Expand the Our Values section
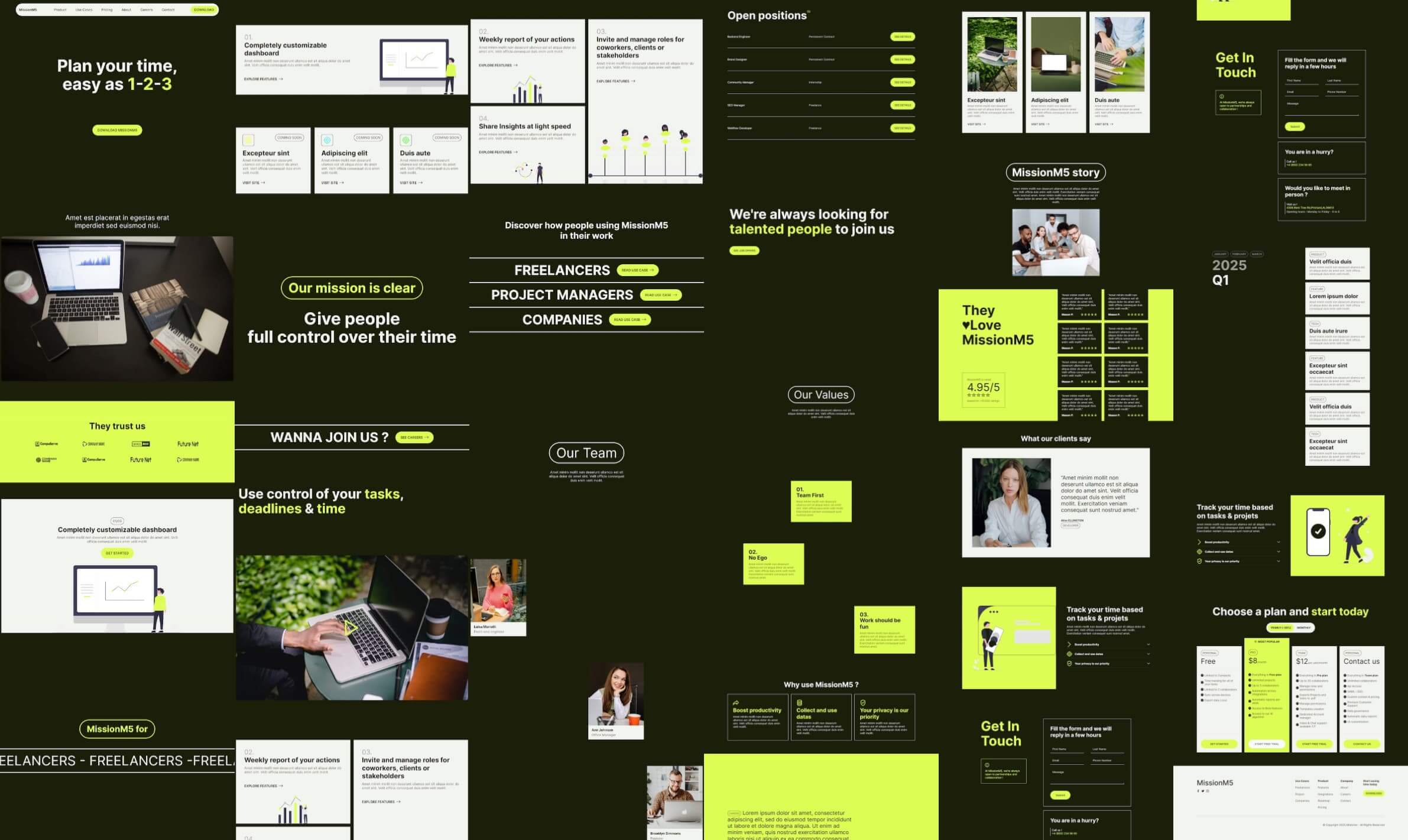 pyautogui.click(x=820, y=394)
